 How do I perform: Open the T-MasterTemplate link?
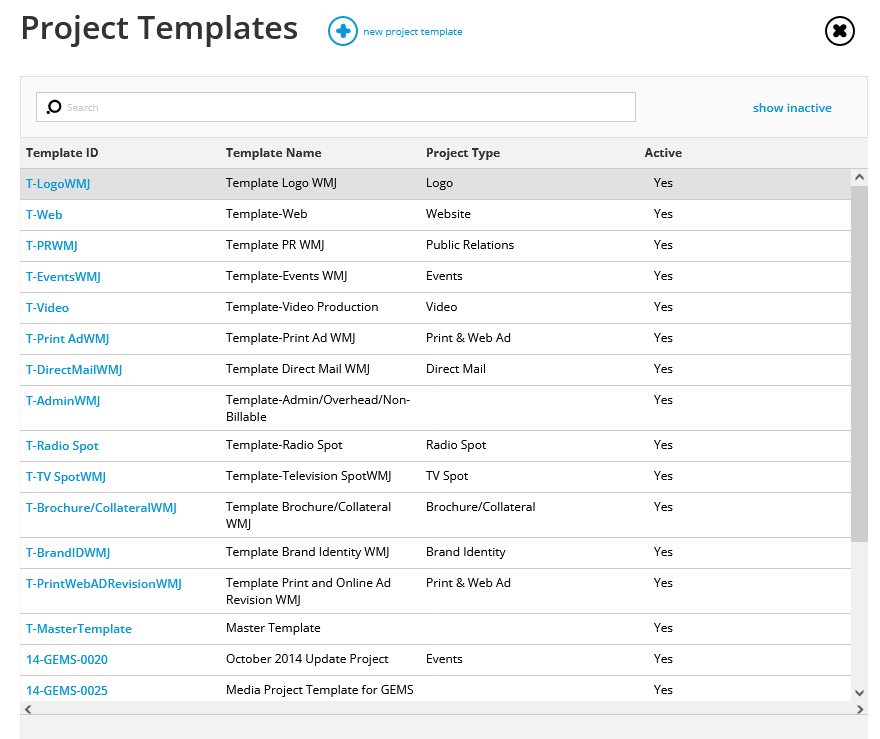[x=79, y=628]
